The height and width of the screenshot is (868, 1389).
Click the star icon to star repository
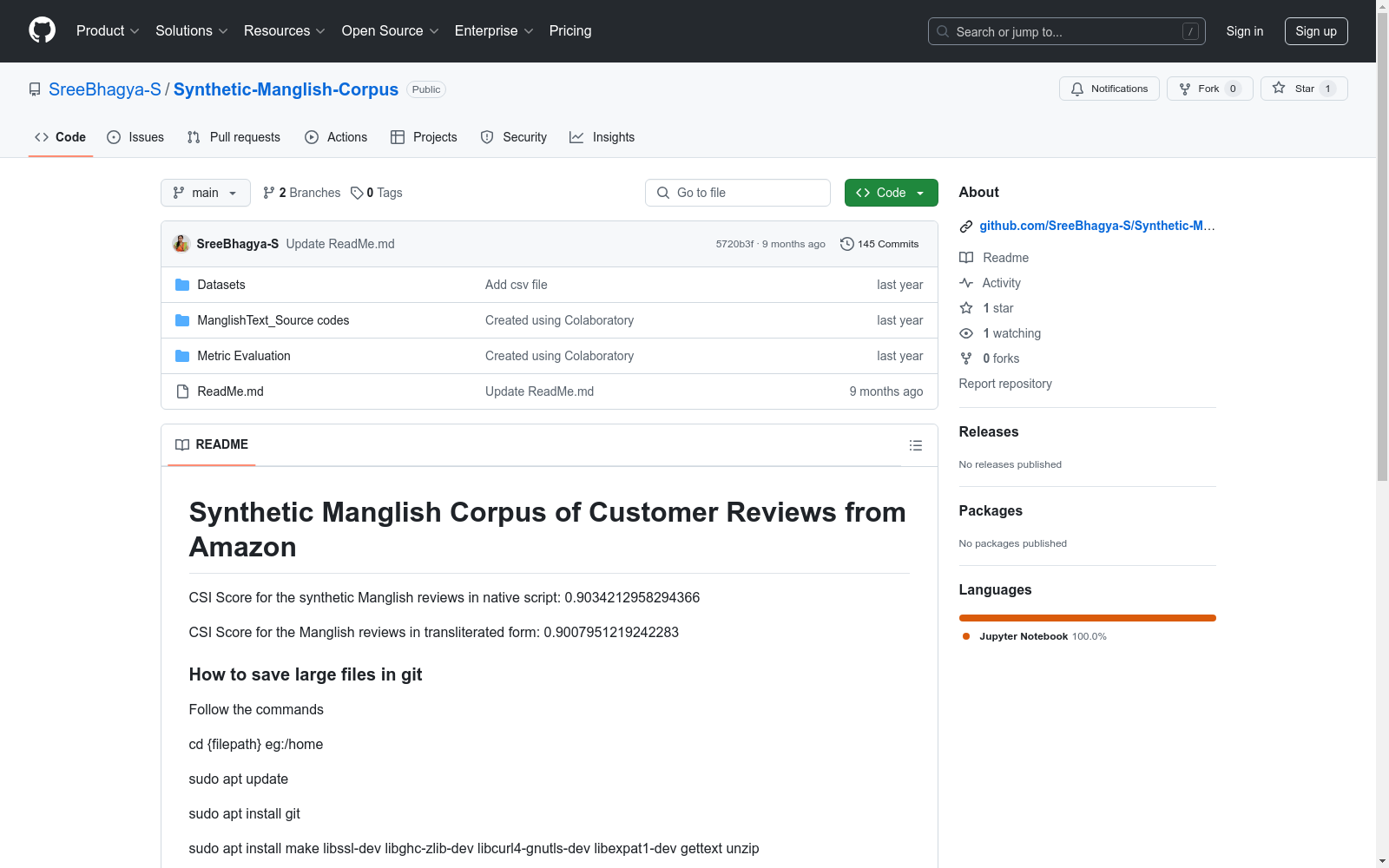click(x=1279, y=88)
